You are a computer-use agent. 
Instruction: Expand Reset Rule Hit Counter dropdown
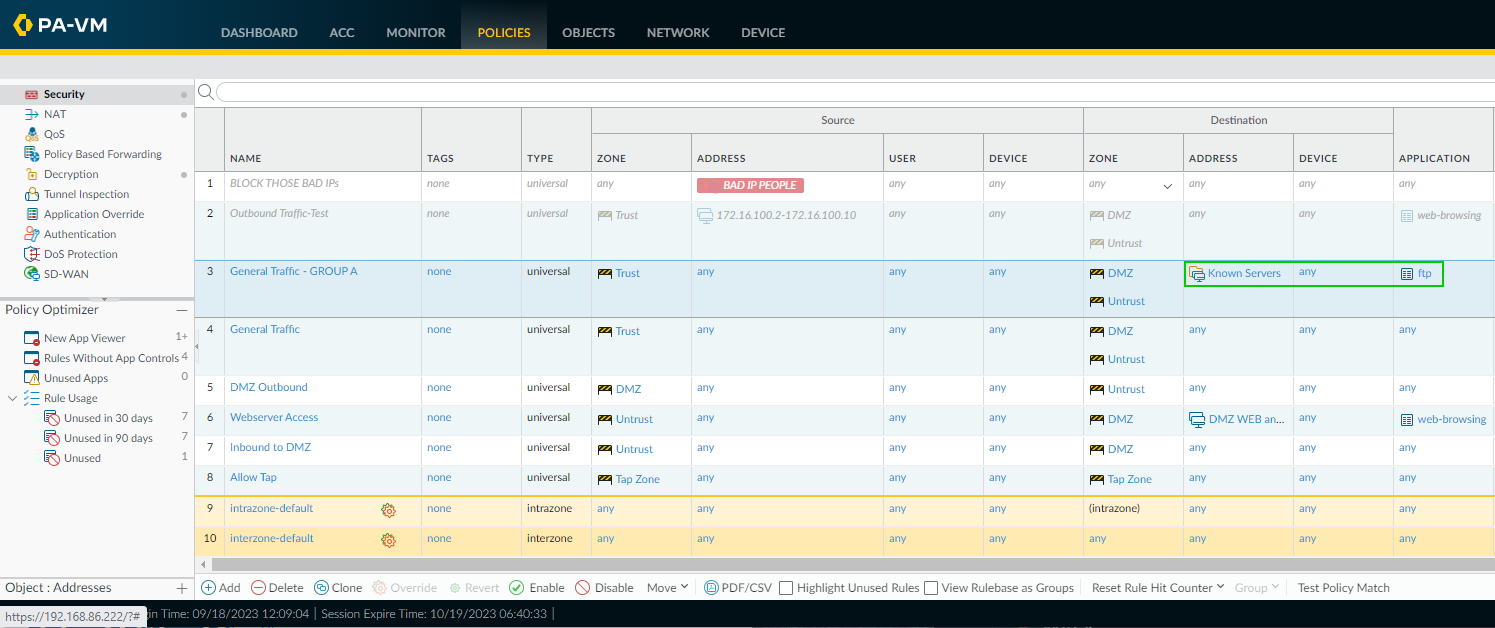point(1157,588)
